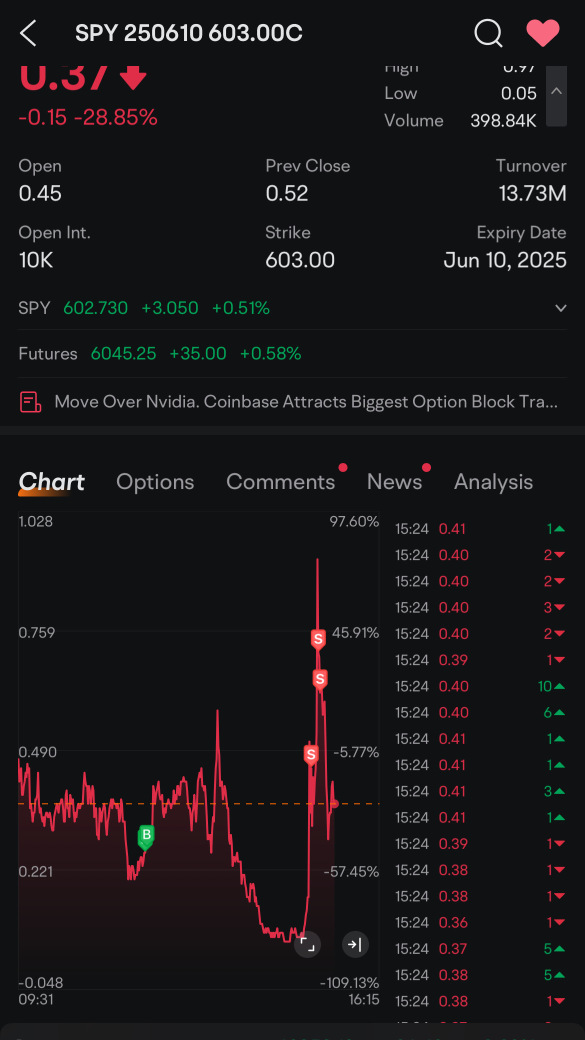Tap the Expiry Date Jun 10, 2025
Image resolution: width=585 pixels, height=1040 pixels.
505,261
